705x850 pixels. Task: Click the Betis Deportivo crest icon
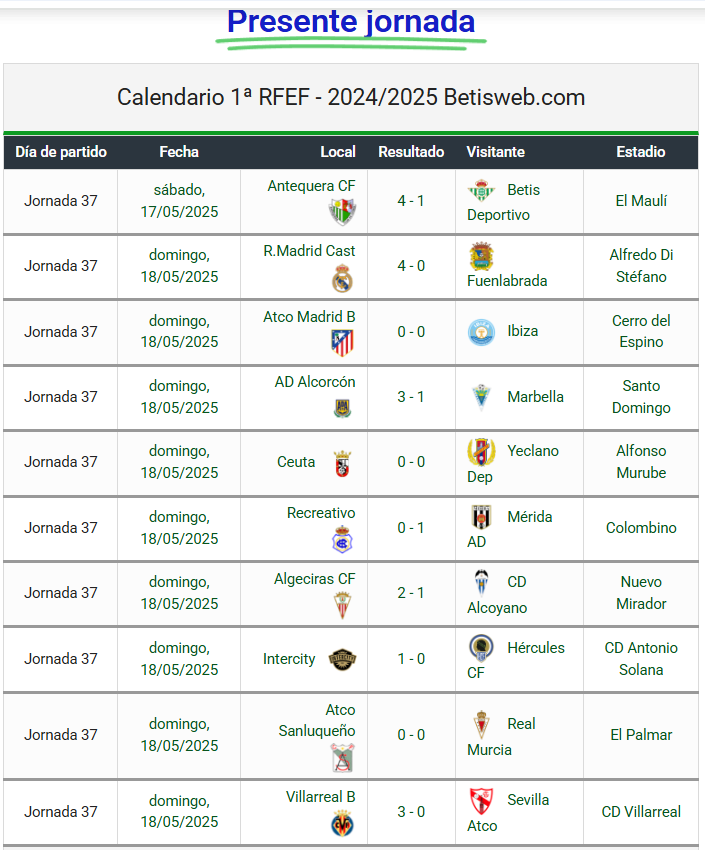tap(481, 190)
